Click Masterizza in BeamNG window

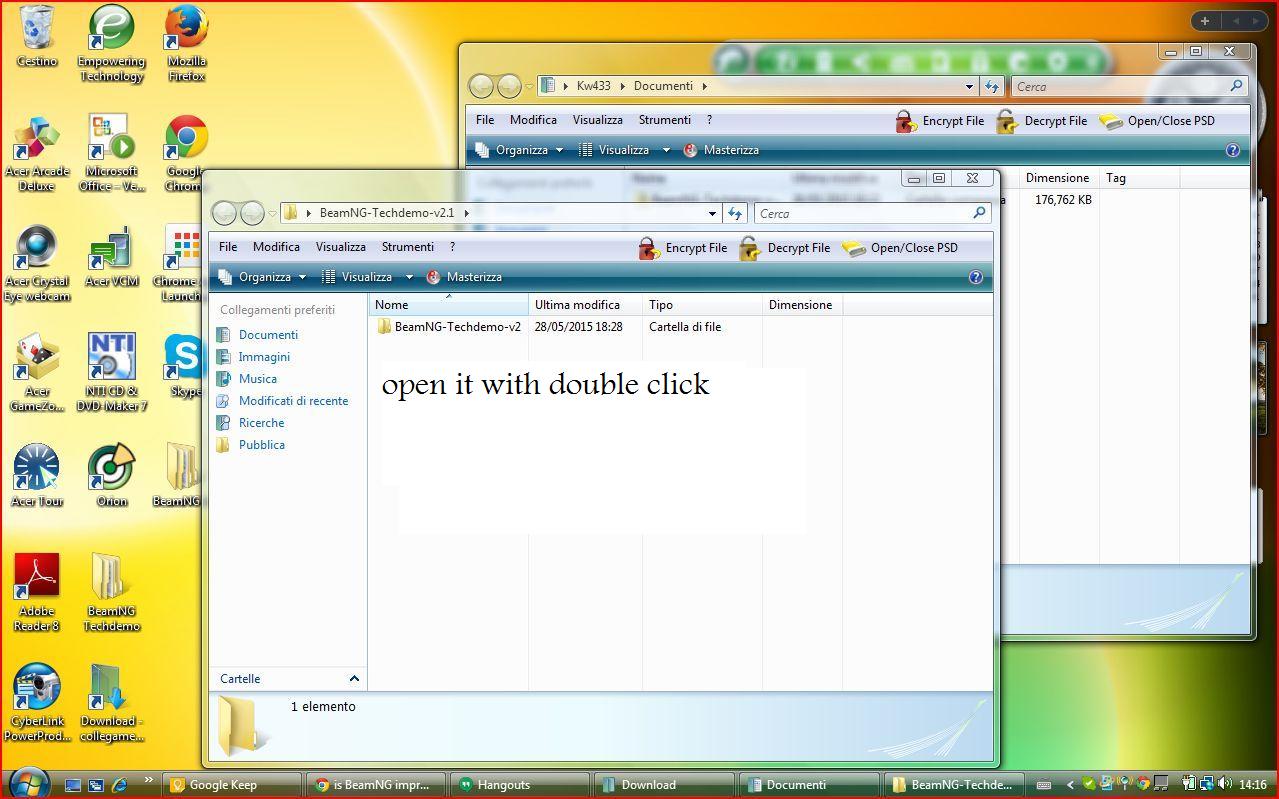[x=464, y=277]
